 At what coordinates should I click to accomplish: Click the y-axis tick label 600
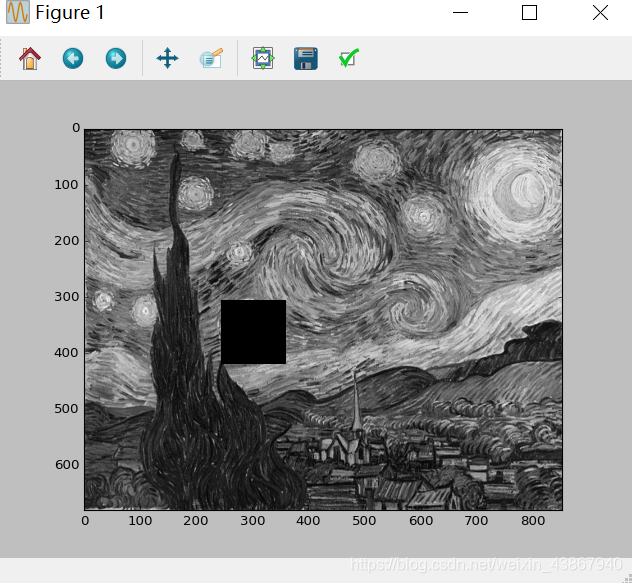67,465
